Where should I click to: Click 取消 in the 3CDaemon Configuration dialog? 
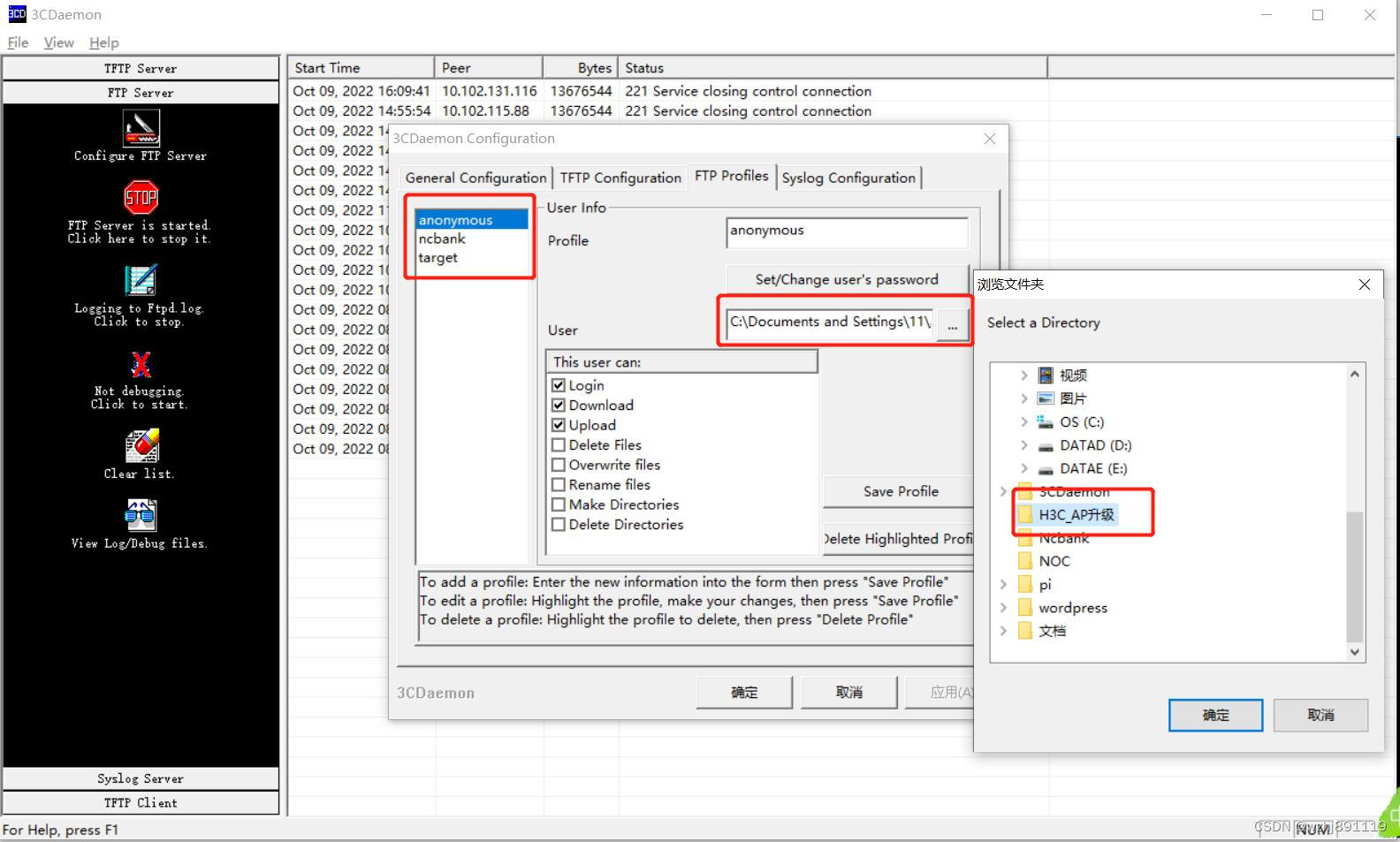pyautogui.click(x=849, y=692)
